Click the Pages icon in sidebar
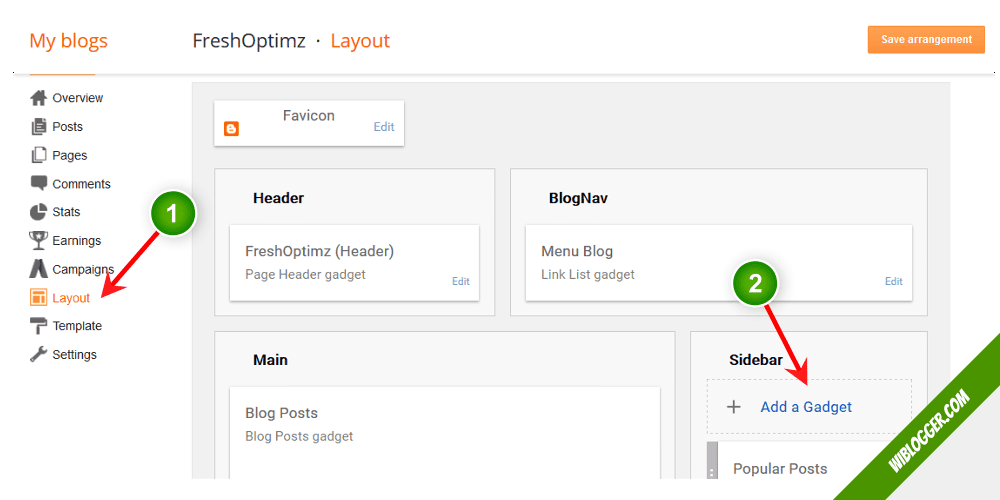This screenshot has height=500, width=1000. click(x=39, y=155)
